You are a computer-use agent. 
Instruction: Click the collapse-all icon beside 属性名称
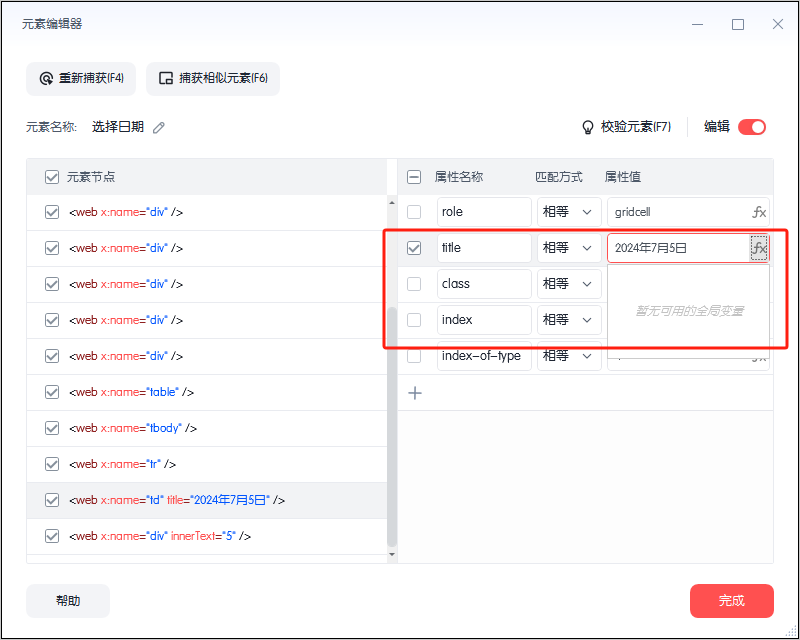click(414, 177)
